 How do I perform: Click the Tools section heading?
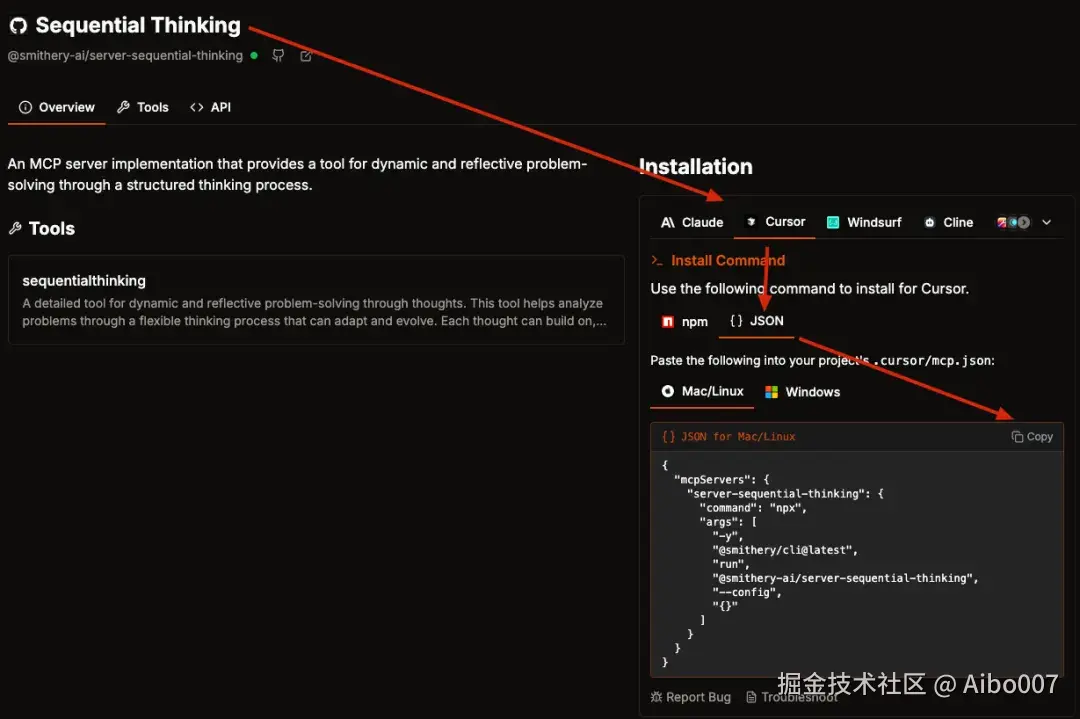(x=52, y=229)
